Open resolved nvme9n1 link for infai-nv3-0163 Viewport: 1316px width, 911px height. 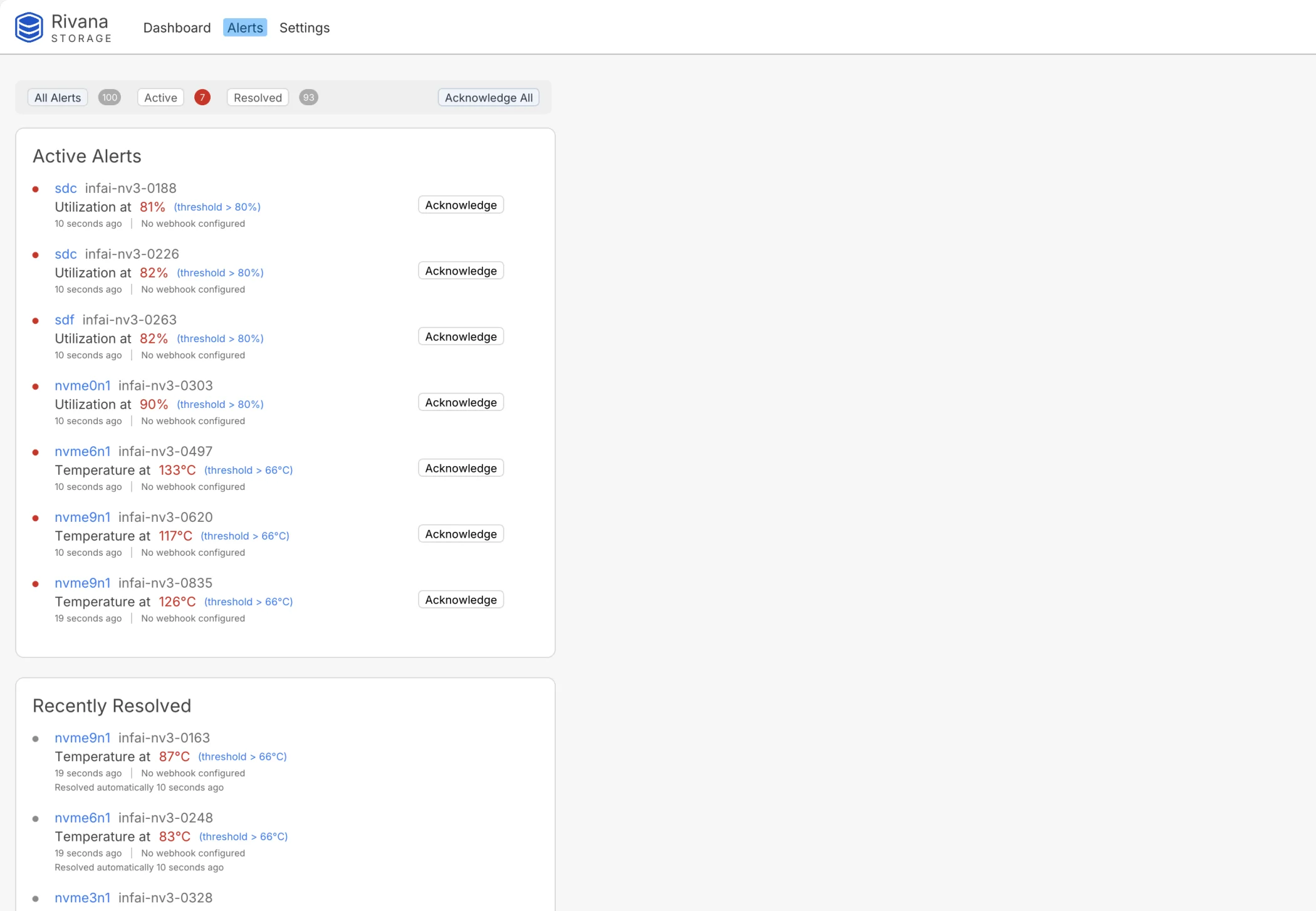[82, 737]
